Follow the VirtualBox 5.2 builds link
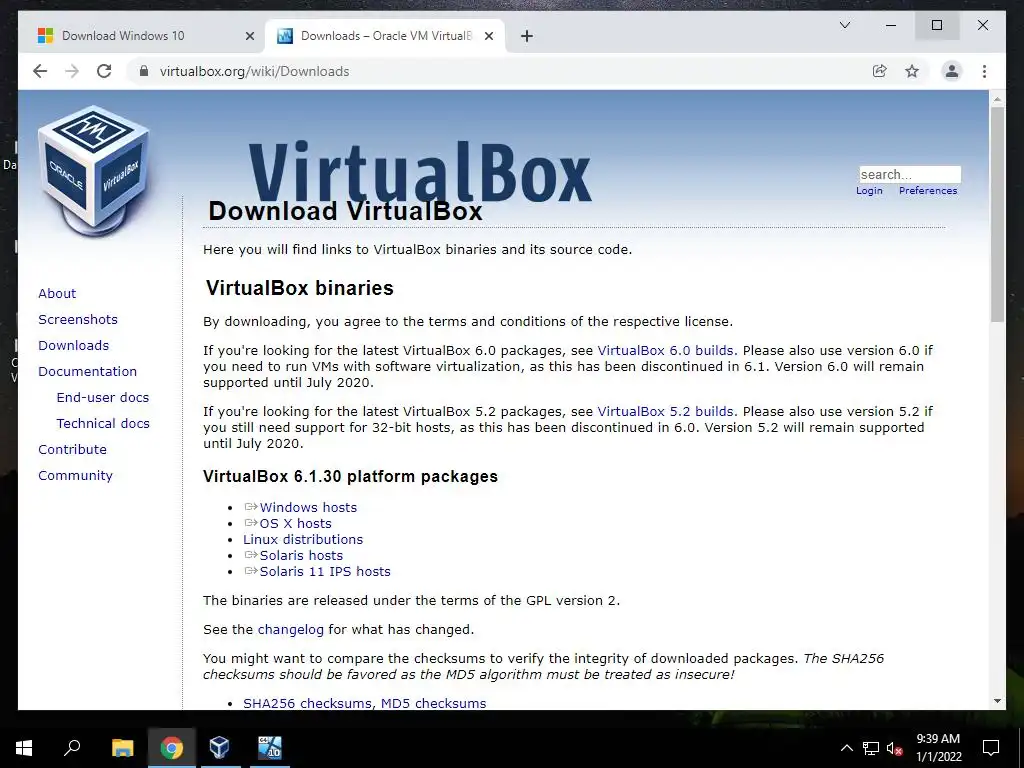 pos(665,412)
